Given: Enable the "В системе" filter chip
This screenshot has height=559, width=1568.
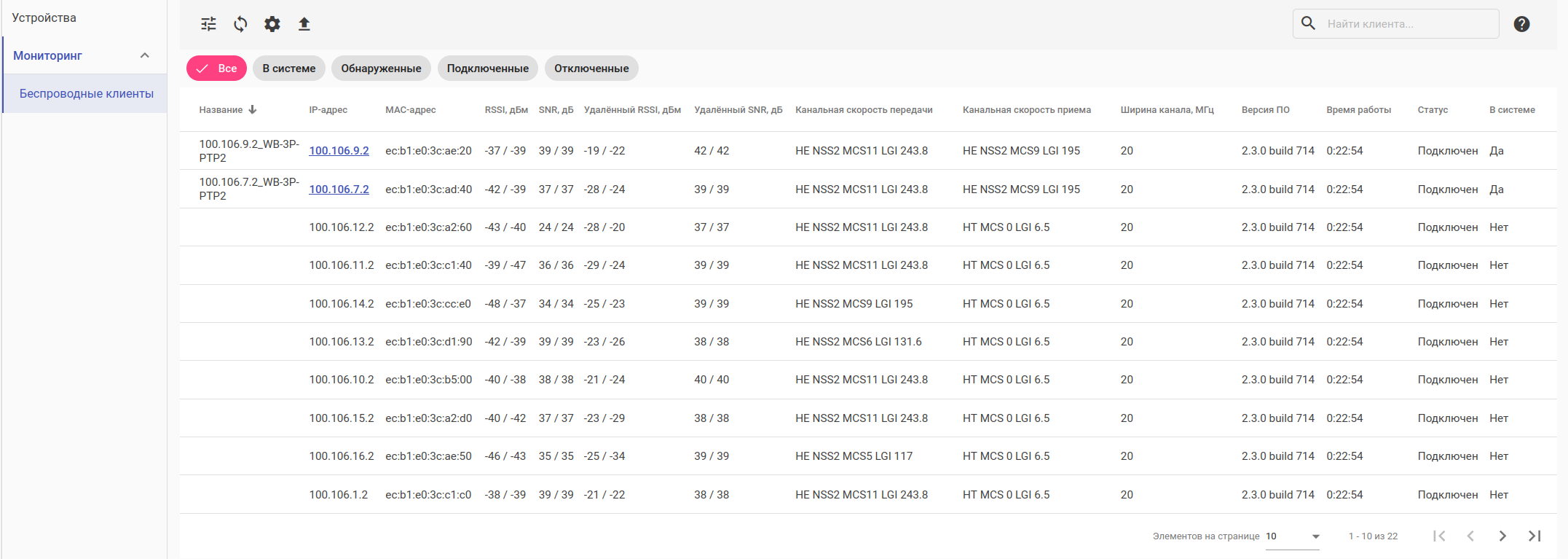Looking at the screenshot, I should pyautogui.click(x=289, y=69).
